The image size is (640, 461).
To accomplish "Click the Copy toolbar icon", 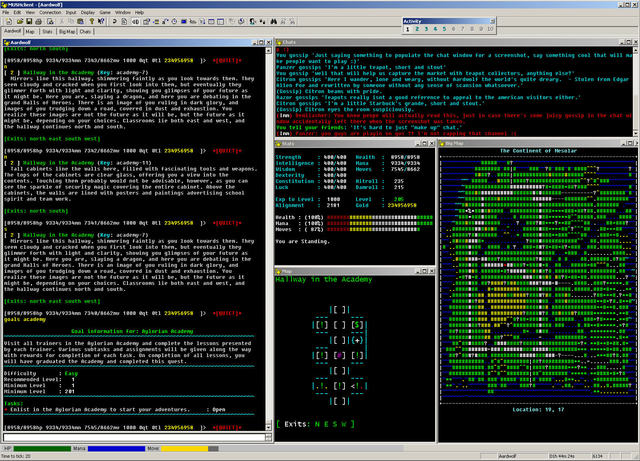I will (71, 21).
